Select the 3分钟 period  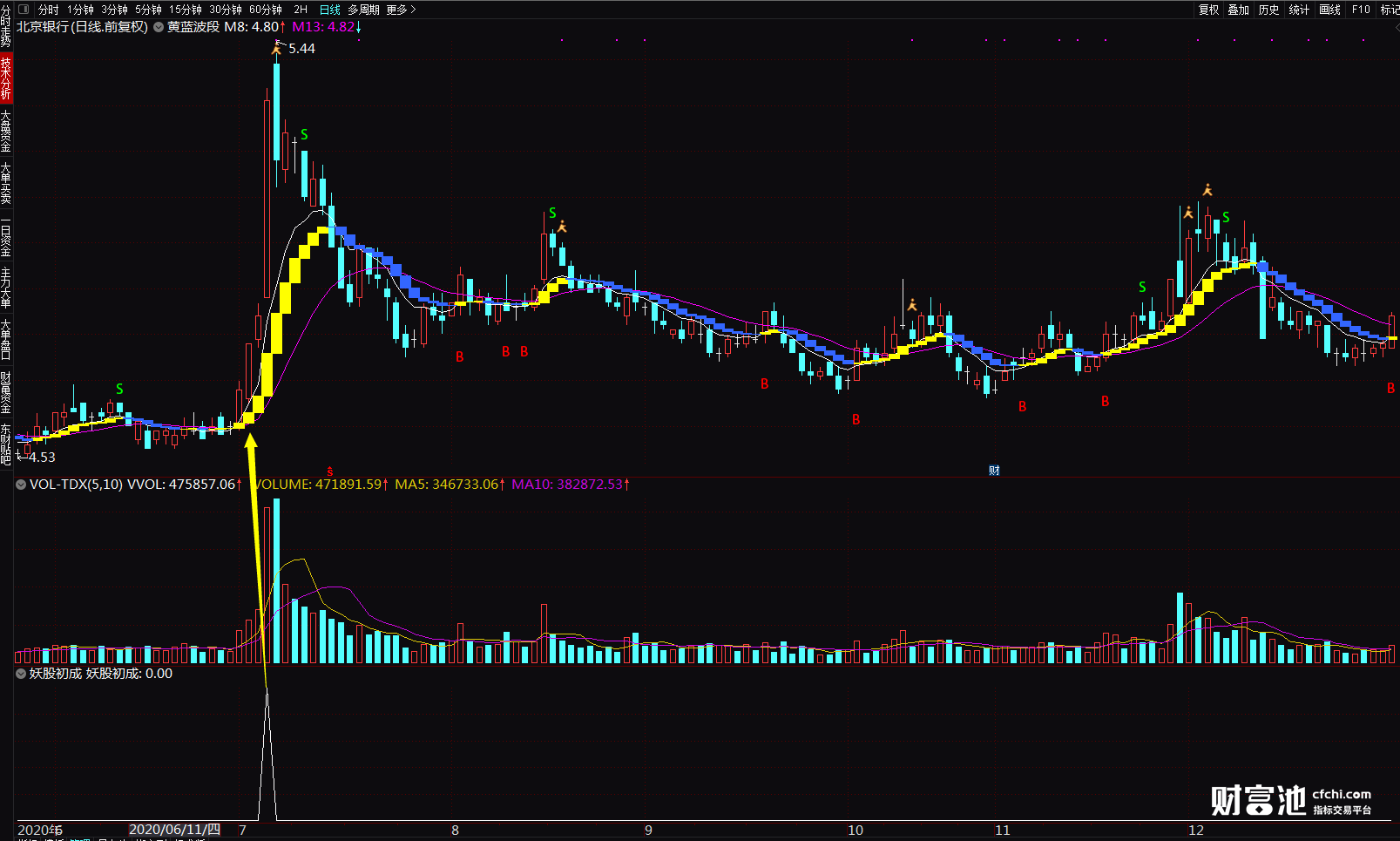point(114,10)
